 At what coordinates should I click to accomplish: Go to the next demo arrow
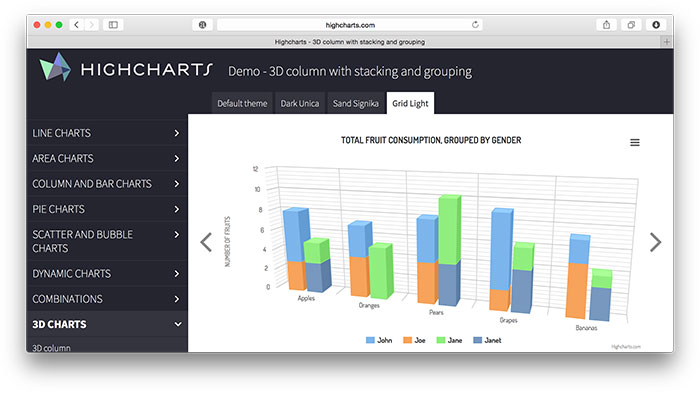pos(655,242)
